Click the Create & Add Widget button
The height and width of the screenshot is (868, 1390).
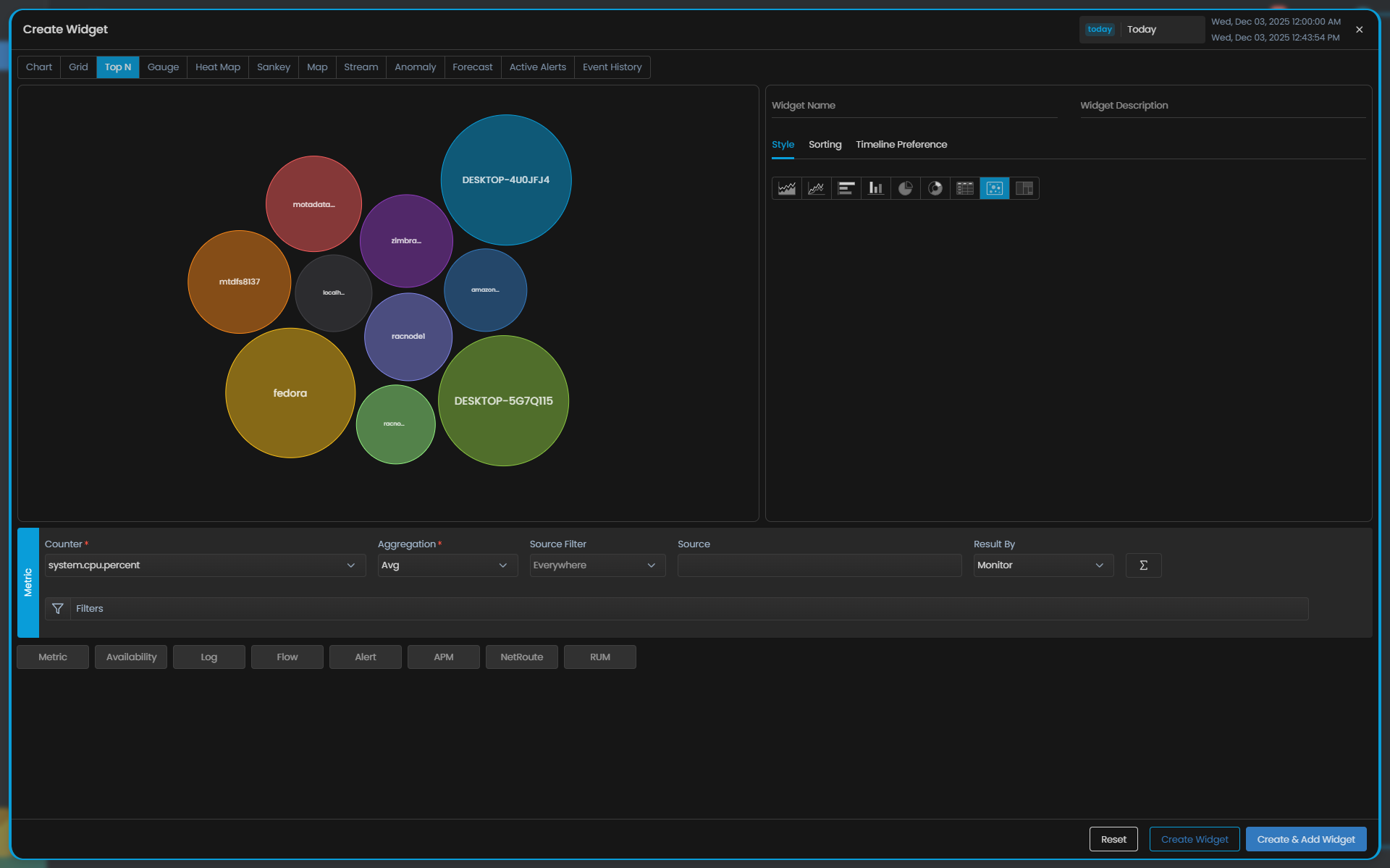coord(1305,840)
